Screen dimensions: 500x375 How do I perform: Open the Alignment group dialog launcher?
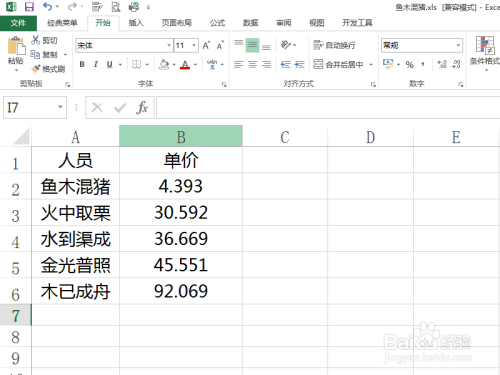point(373,85)
